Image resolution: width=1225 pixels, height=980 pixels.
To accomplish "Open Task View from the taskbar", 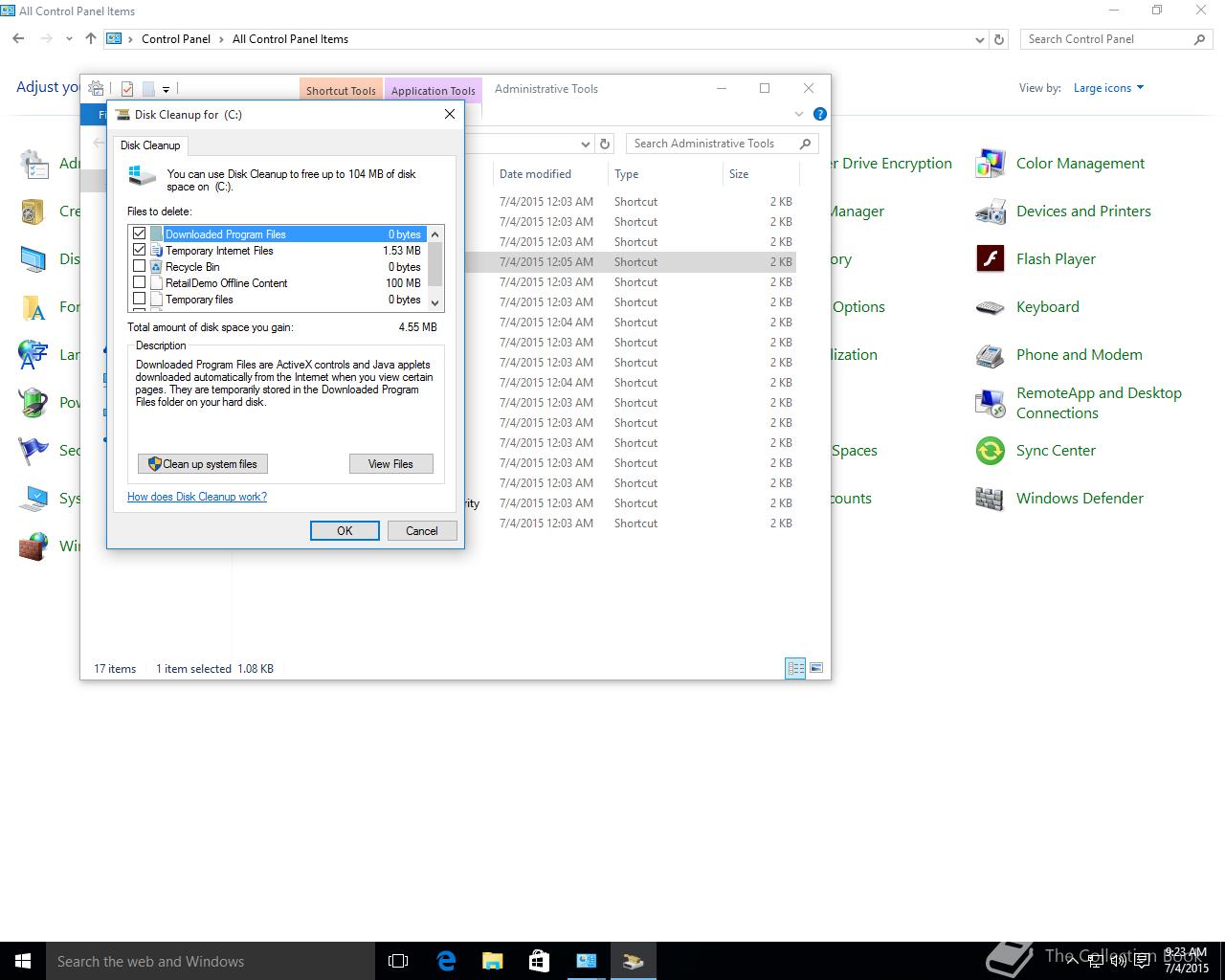I will point(398,961).
